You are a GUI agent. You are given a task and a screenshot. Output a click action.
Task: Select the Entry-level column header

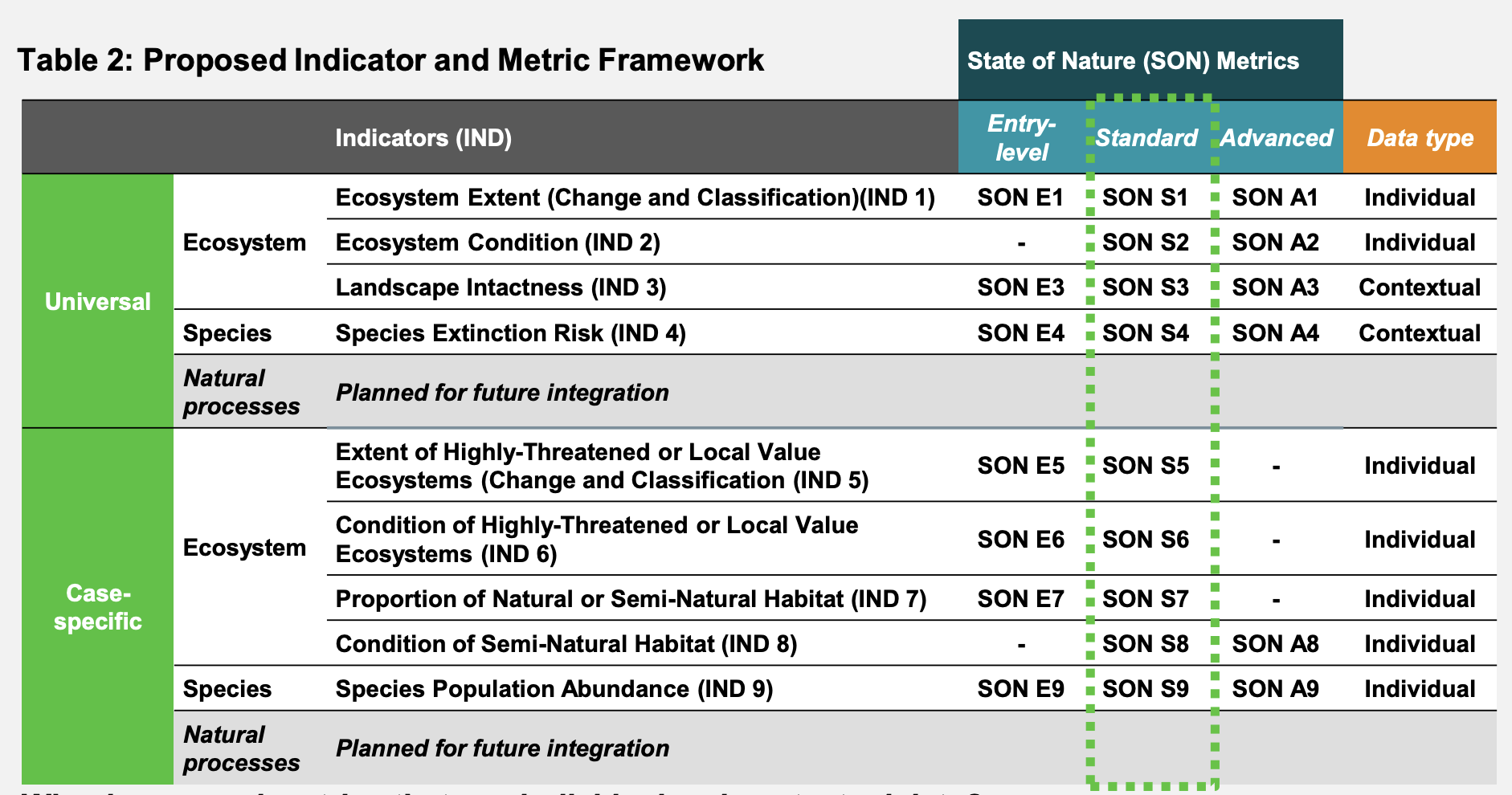tap(1021, 137)
